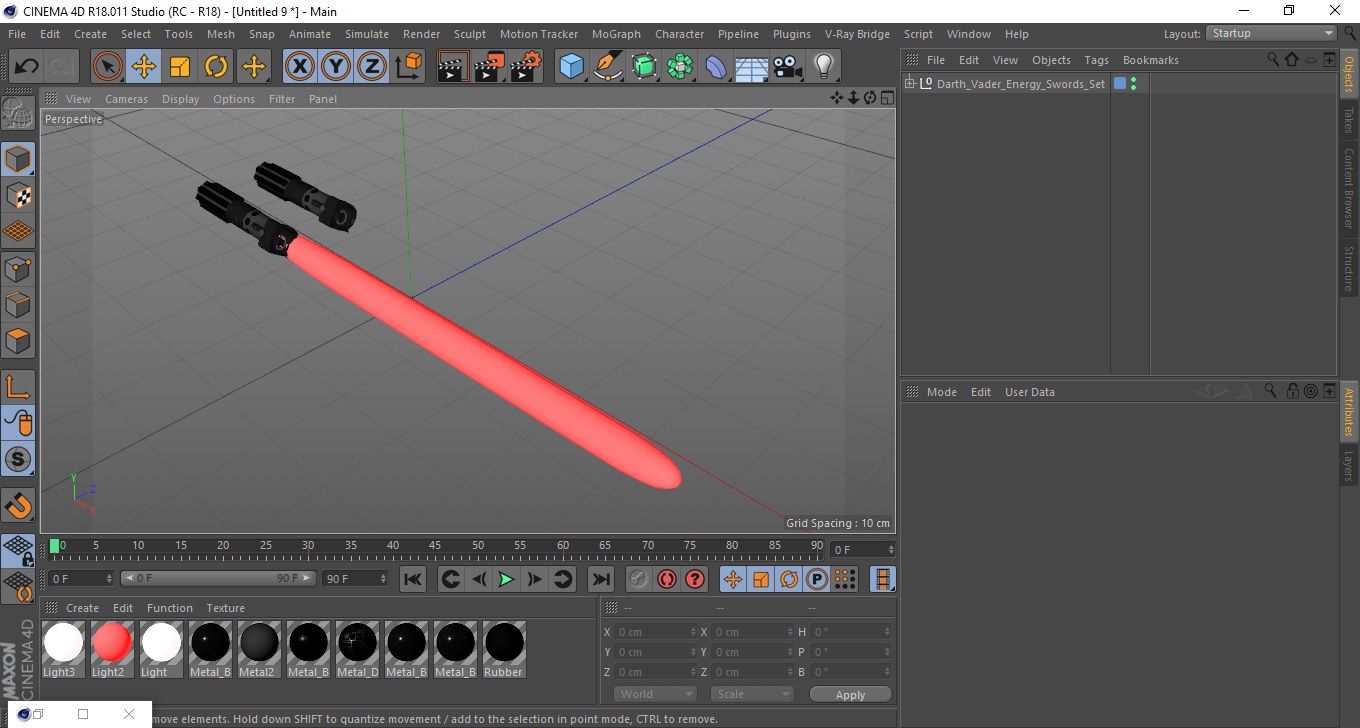Add a Light object
The image size is (1360, 728).
[x=824, y=67]
